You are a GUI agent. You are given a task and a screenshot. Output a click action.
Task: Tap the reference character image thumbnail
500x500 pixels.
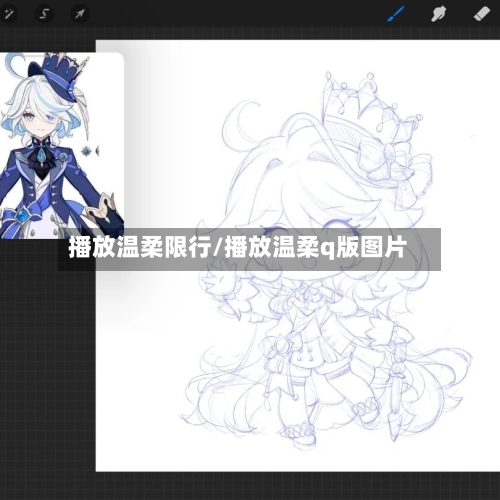62,146
